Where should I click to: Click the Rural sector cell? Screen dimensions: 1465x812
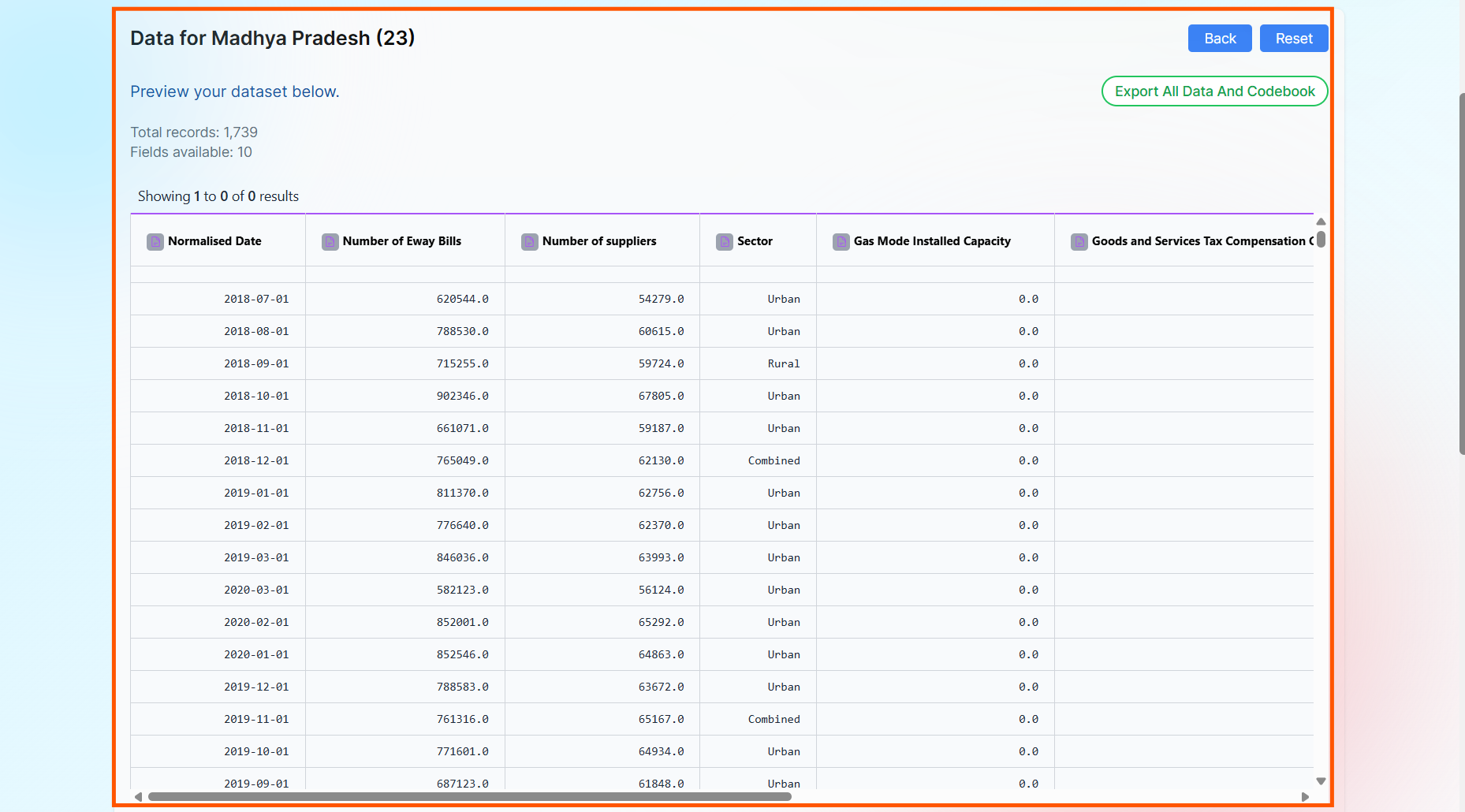[783, 364]
